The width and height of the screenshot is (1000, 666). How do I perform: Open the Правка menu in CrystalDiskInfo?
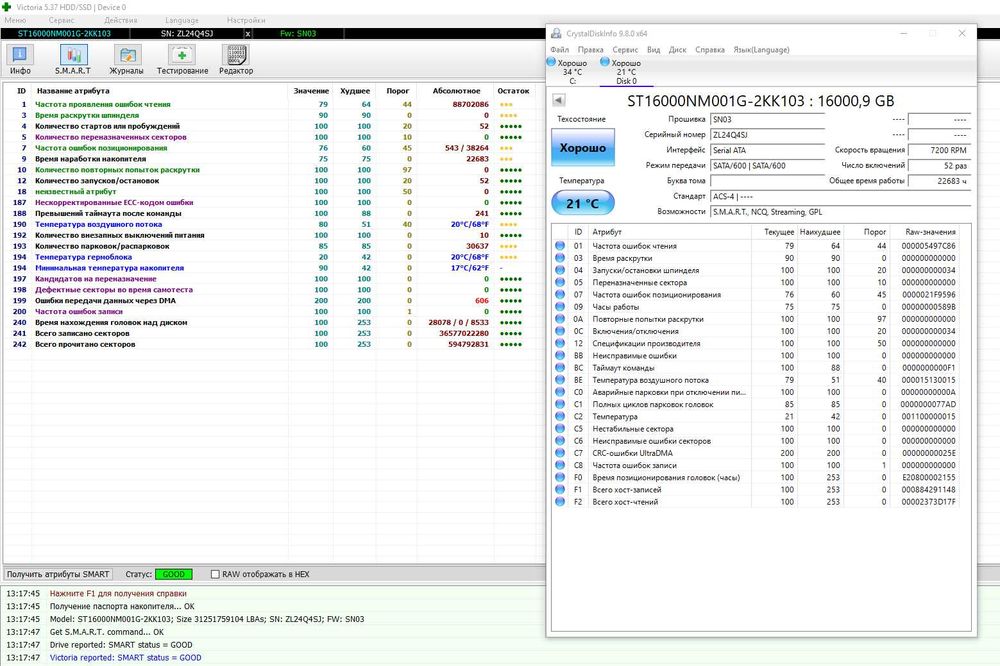pos(591,50)
